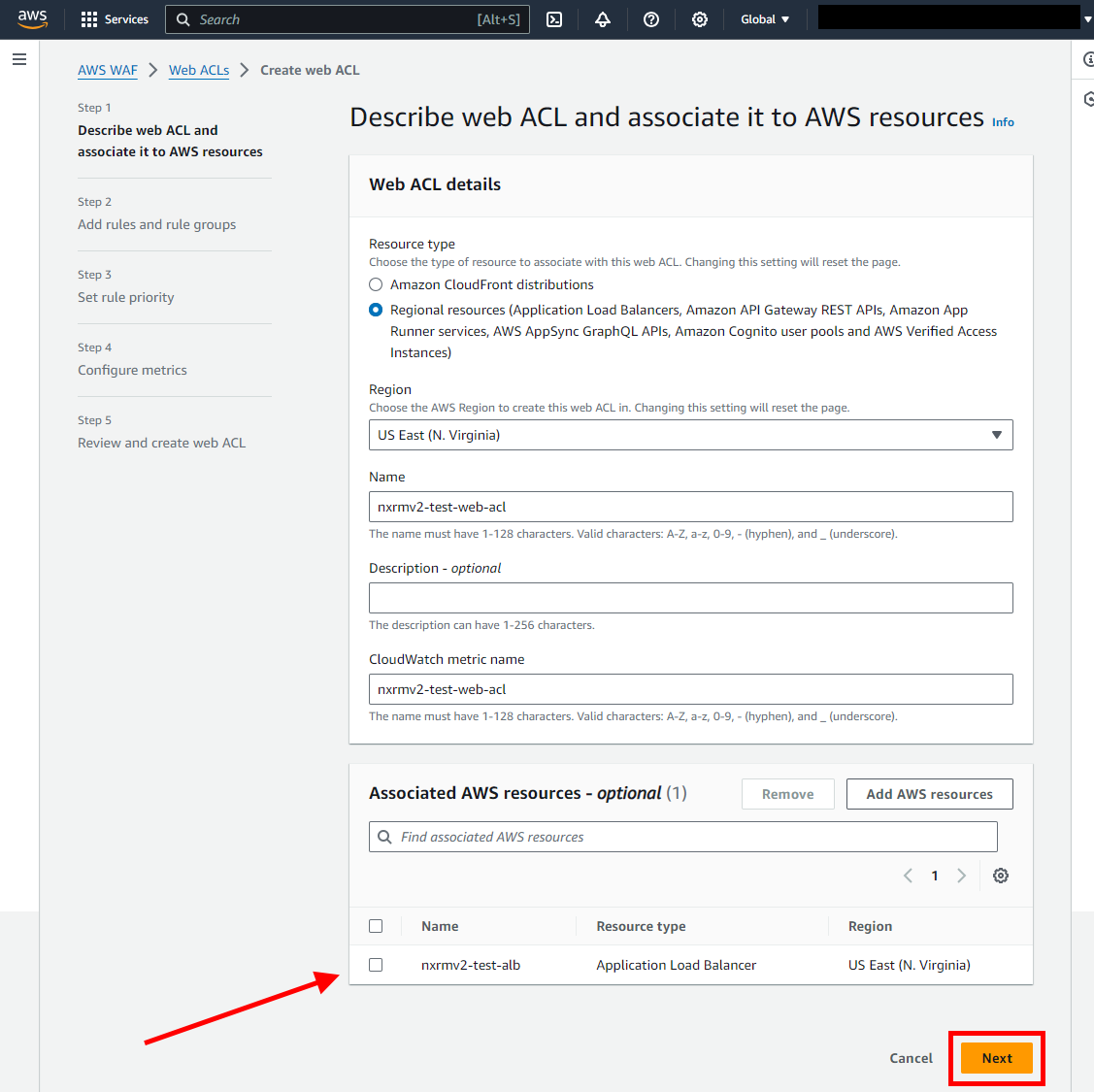Open the Services menu

tap(114, 18)
